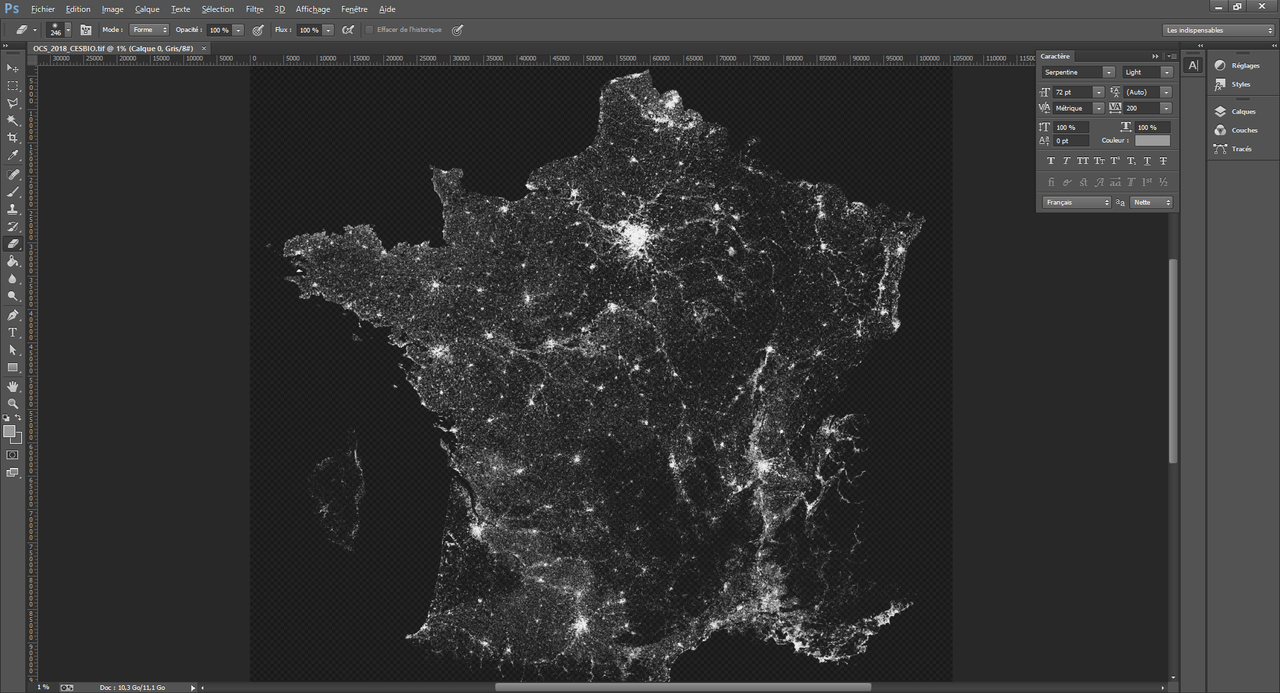Change screen mode icon
The image size is (1280, 693).
(12, 473)
